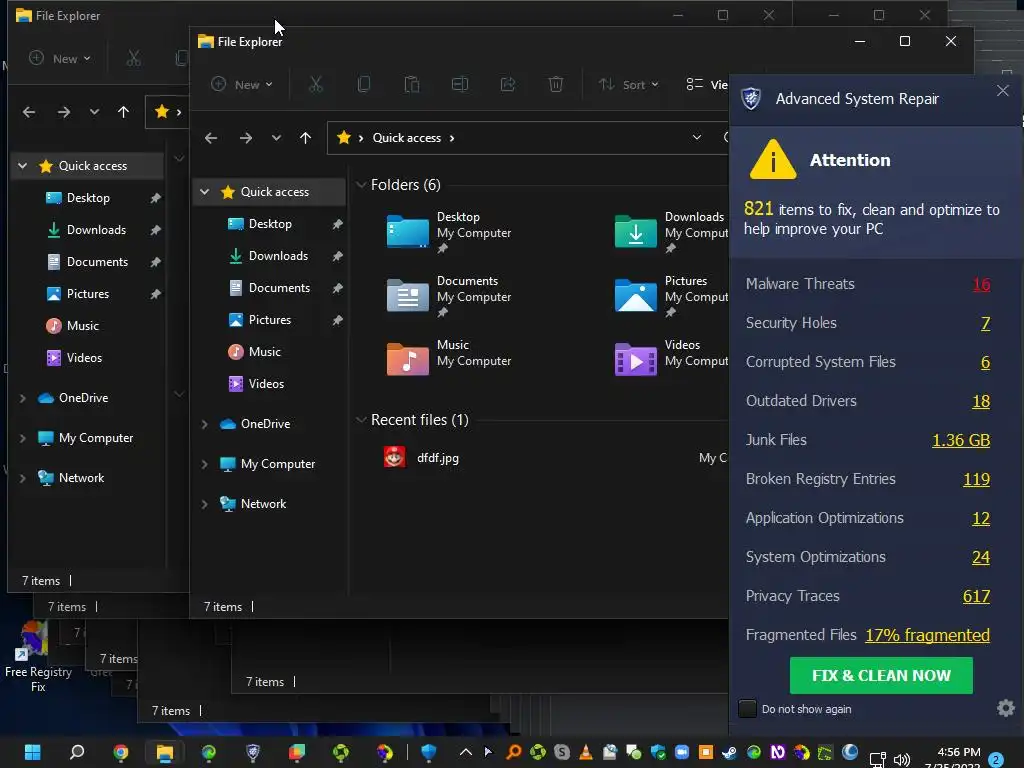Viewport: 1024px width, 768px height.
Task: Open recent locations chevron in front File Explorer
Action: [x=276, y=138]
